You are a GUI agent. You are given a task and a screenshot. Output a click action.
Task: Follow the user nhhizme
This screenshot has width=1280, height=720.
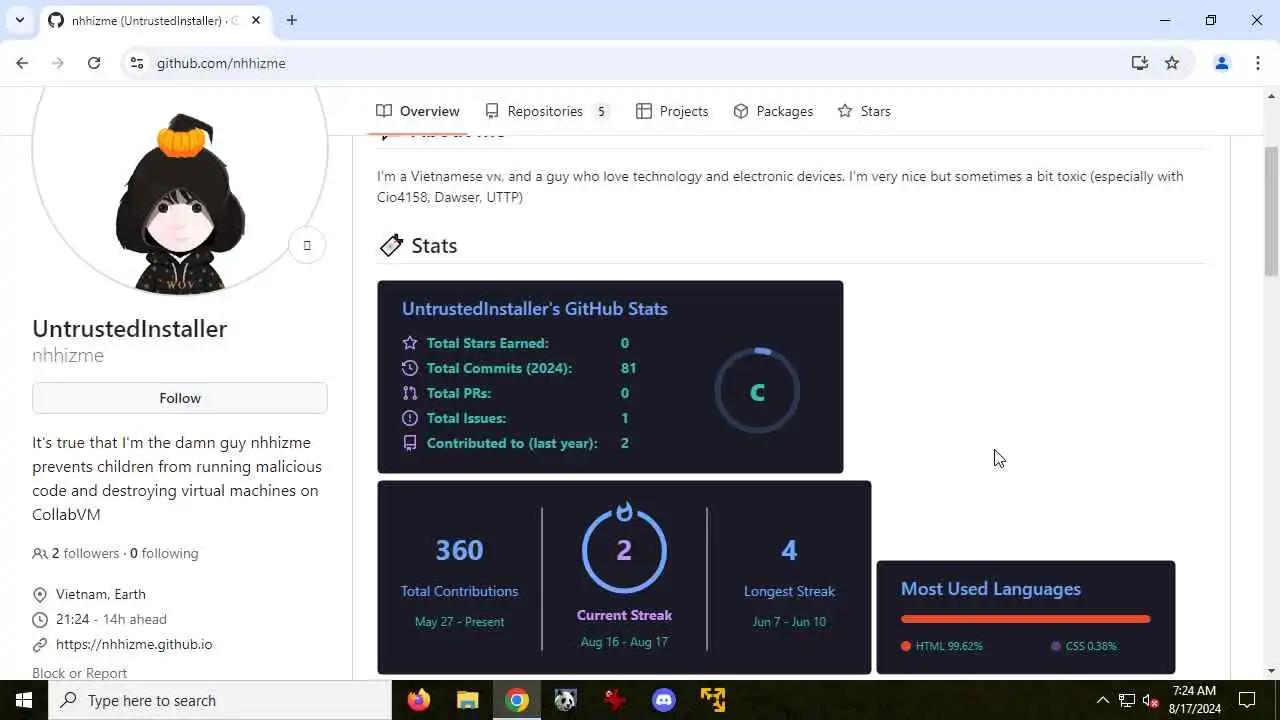pyautogui.click(x=180, y=398)
